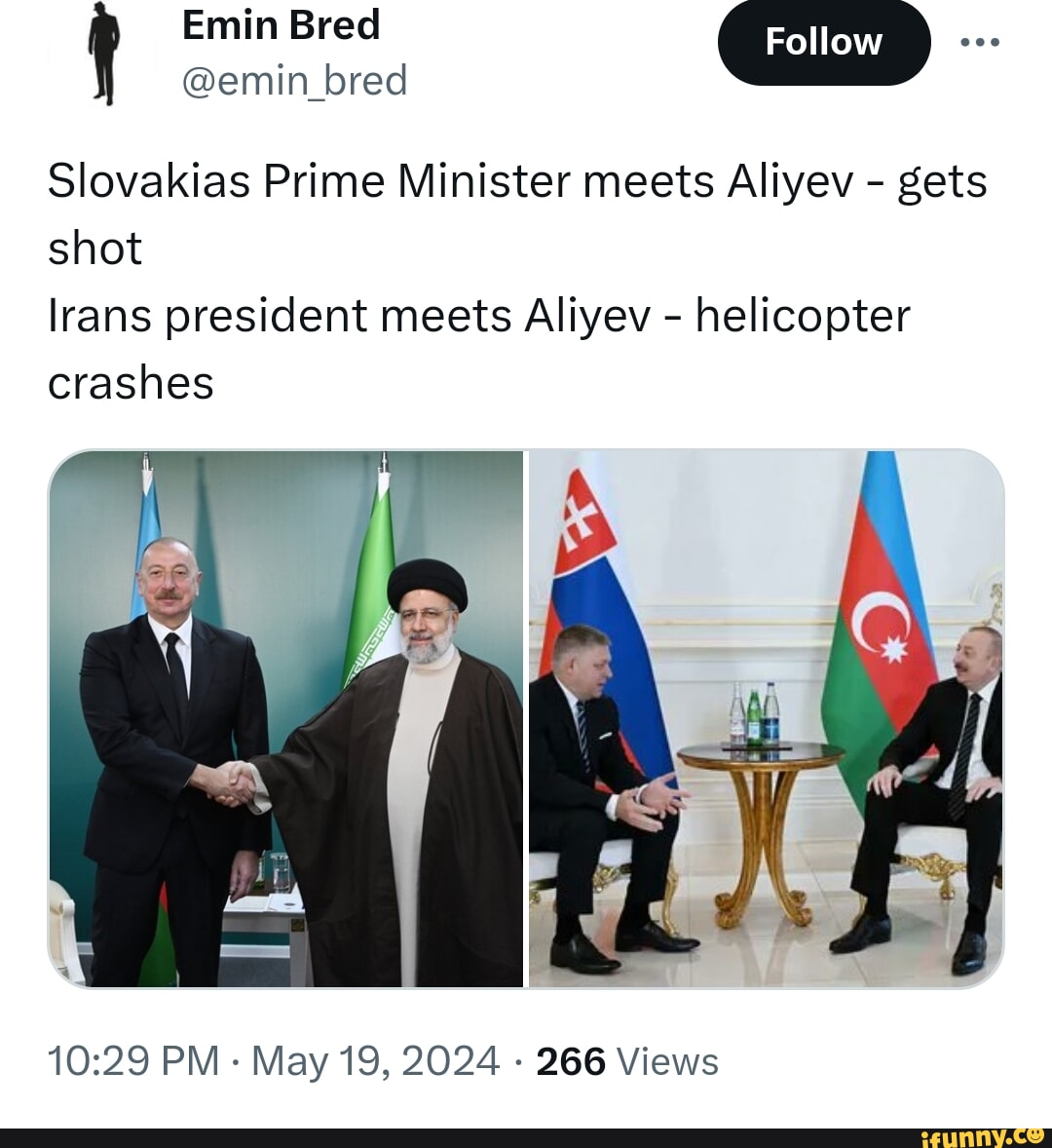This screenshot has width=1052, height=1148.
Task: Select the display name Emin Bred
Action: [281, 25]
